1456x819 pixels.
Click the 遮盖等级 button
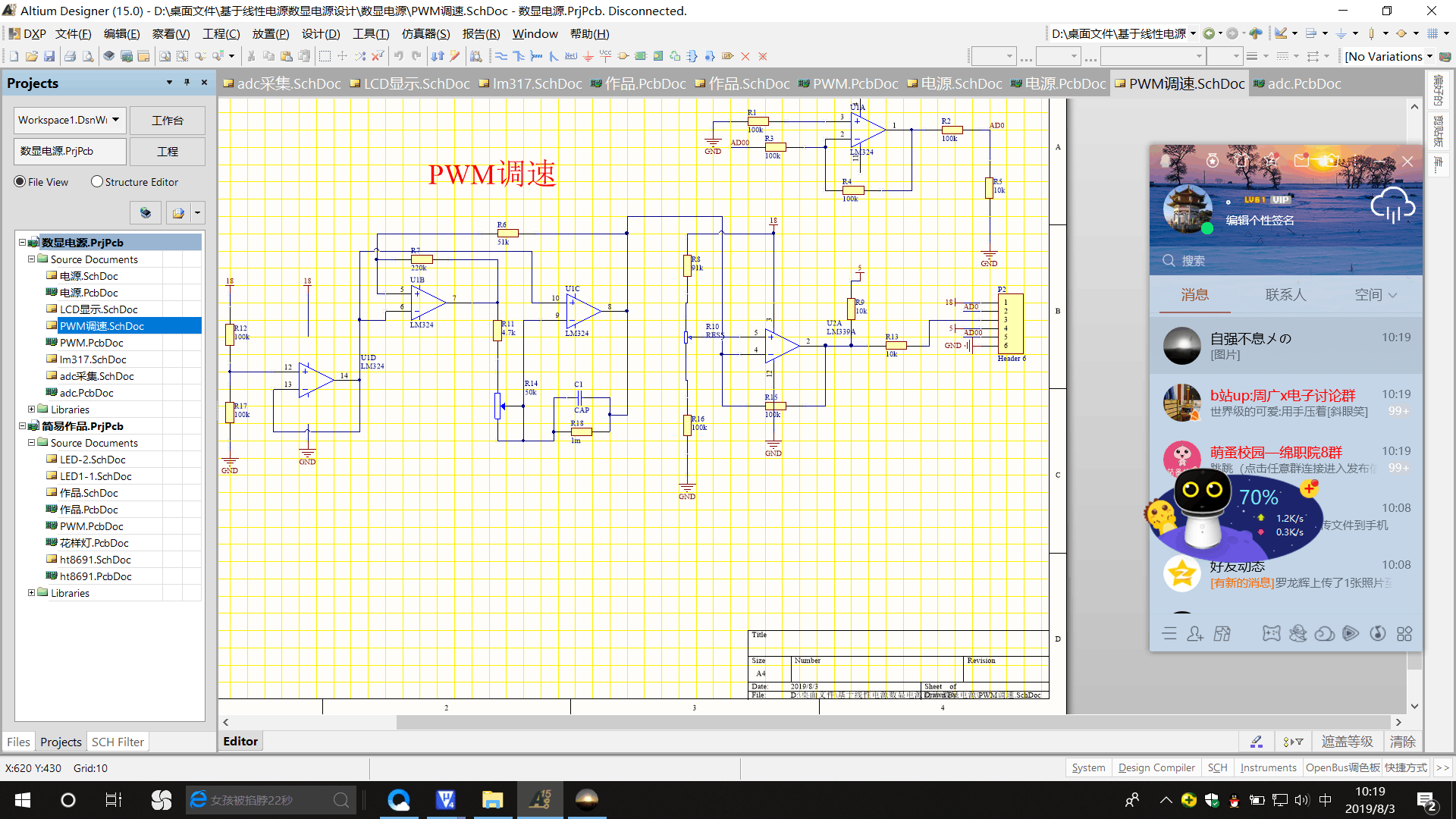[x=1347, y=742]
